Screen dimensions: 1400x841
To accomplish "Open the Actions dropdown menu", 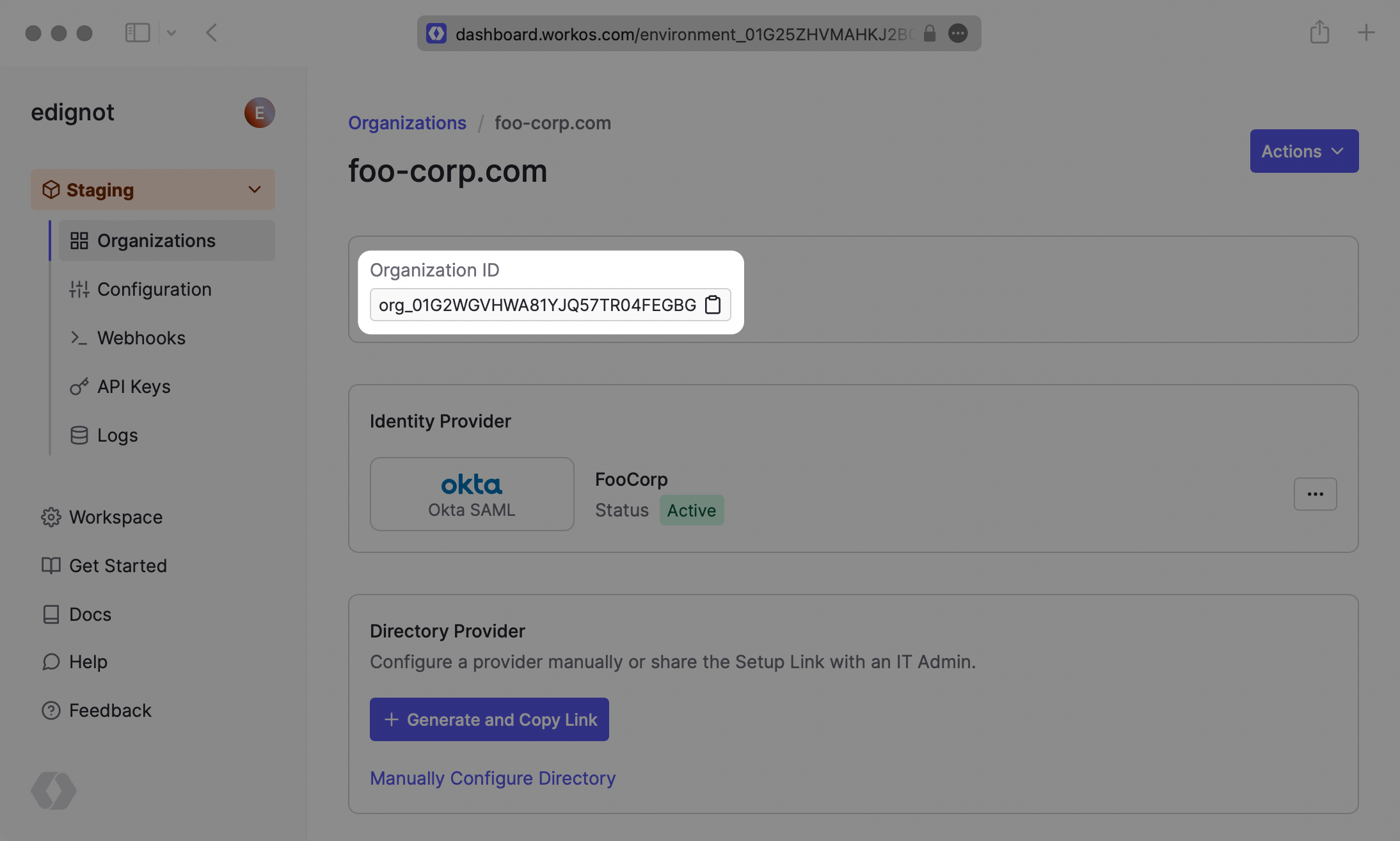I will pos(1304,151).
